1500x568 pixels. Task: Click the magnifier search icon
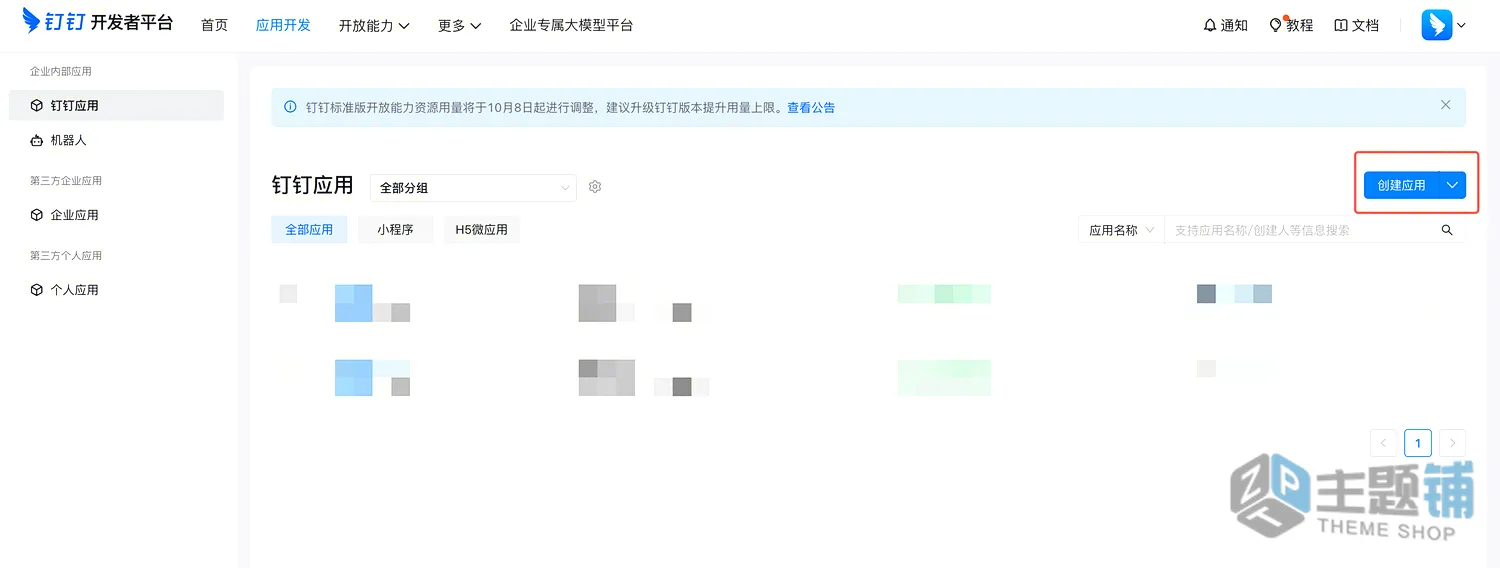[1447, 230]
